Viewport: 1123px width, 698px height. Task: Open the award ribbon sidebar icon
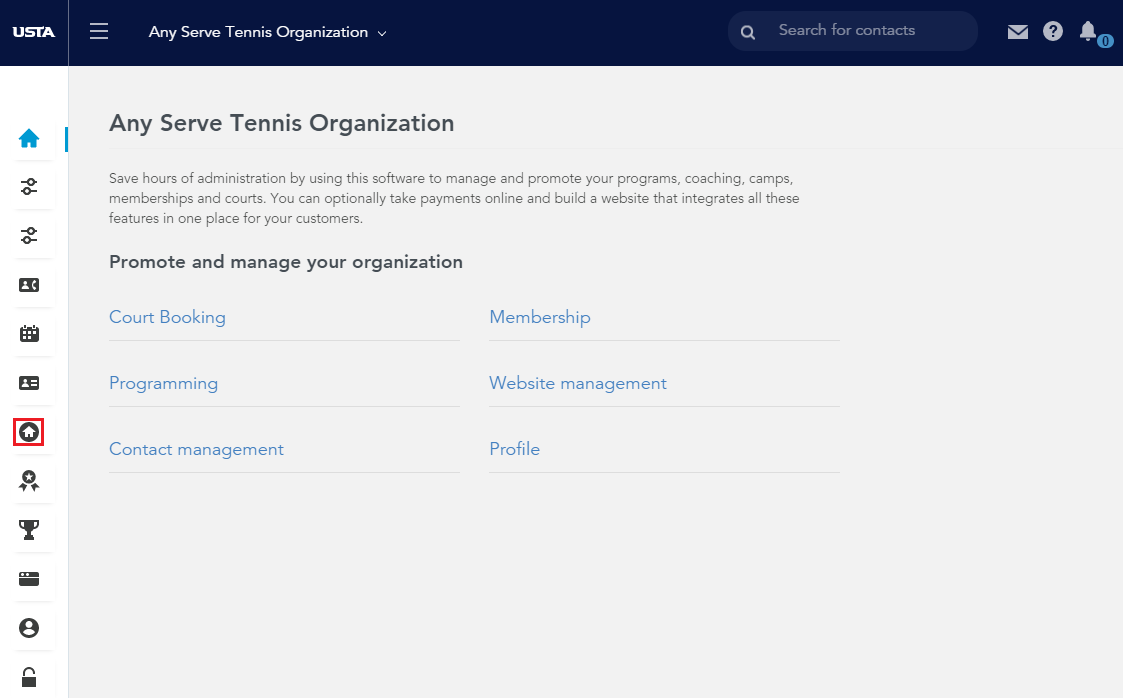(x=29, y=480)
